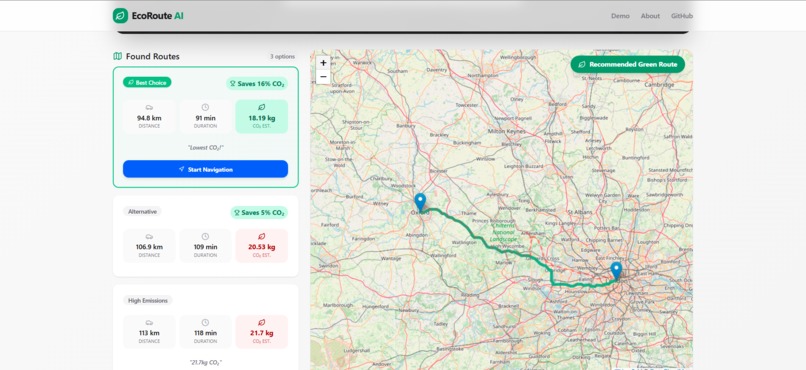Click the Oxford start pin marker
The height and width of the screenshot is (370, 806).
(420, 202)
